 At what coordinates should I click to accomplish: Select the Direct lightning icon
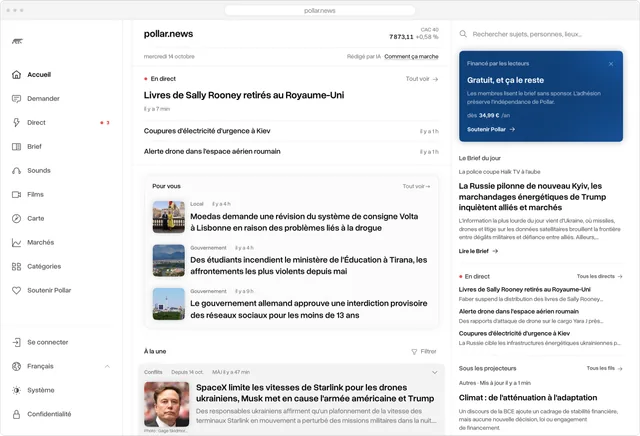click(16, 122)
